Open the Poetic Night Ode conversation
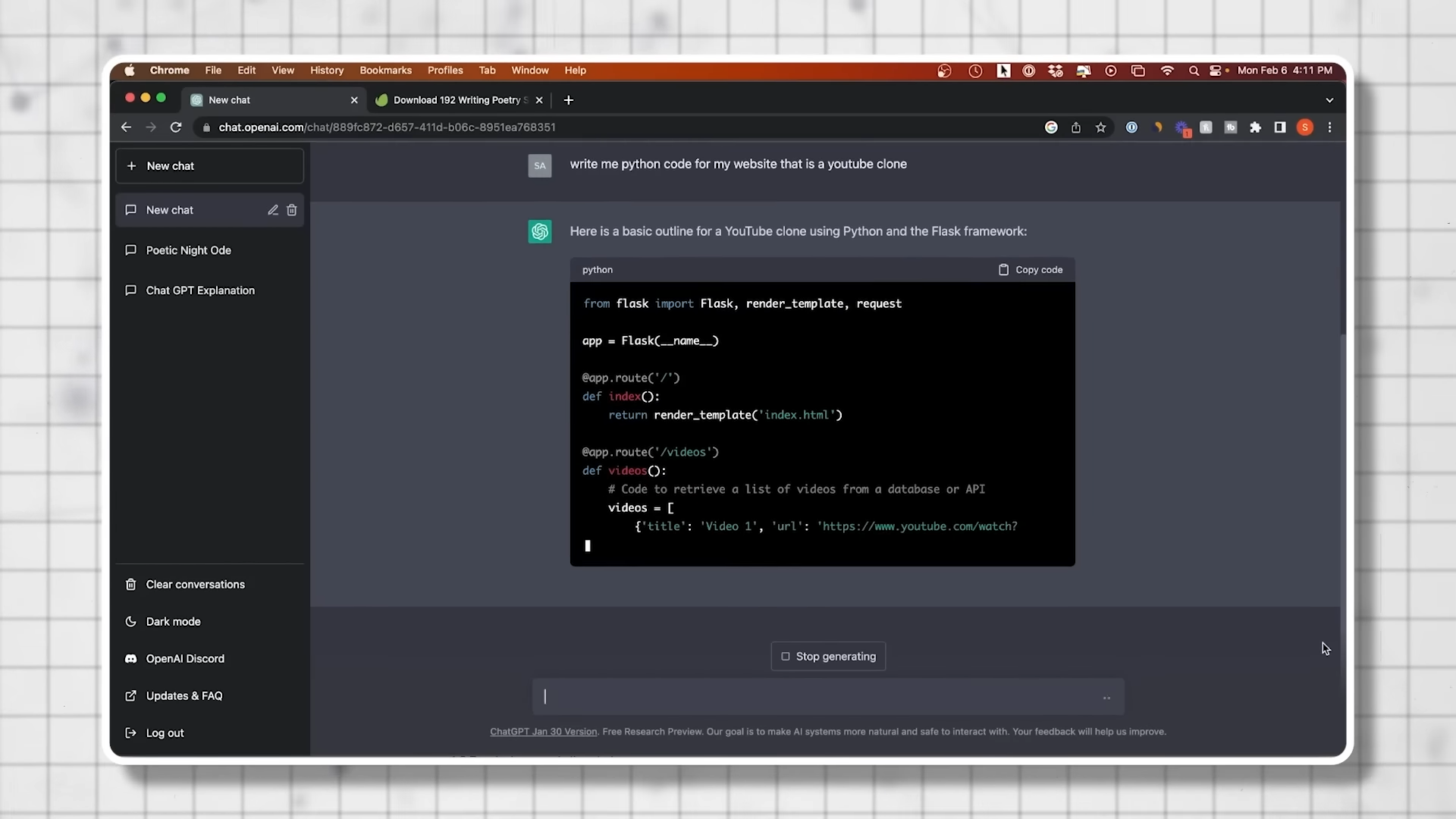 [x=188, y=250]
